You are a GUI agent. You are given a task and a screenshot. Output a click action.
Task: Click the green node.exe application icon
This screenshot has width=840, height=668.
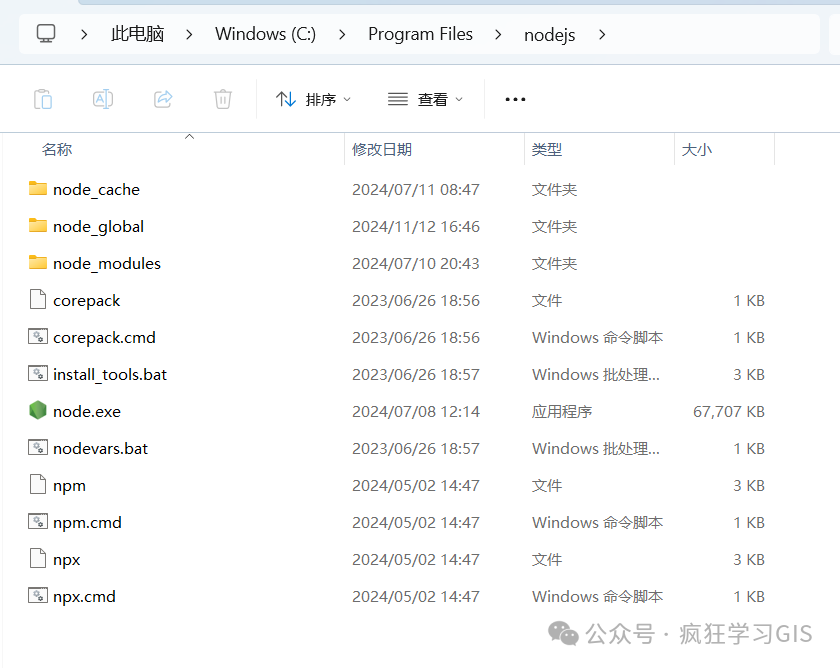pyautogui.click(x=38, y=411)
